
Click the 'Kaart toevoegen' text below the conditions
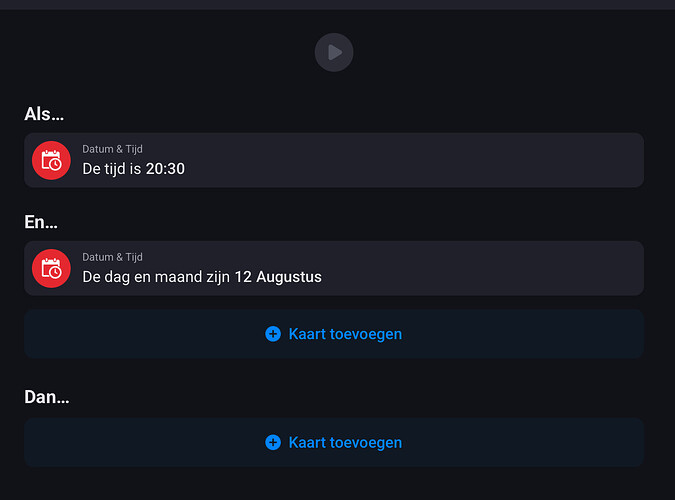coord(345,334)
